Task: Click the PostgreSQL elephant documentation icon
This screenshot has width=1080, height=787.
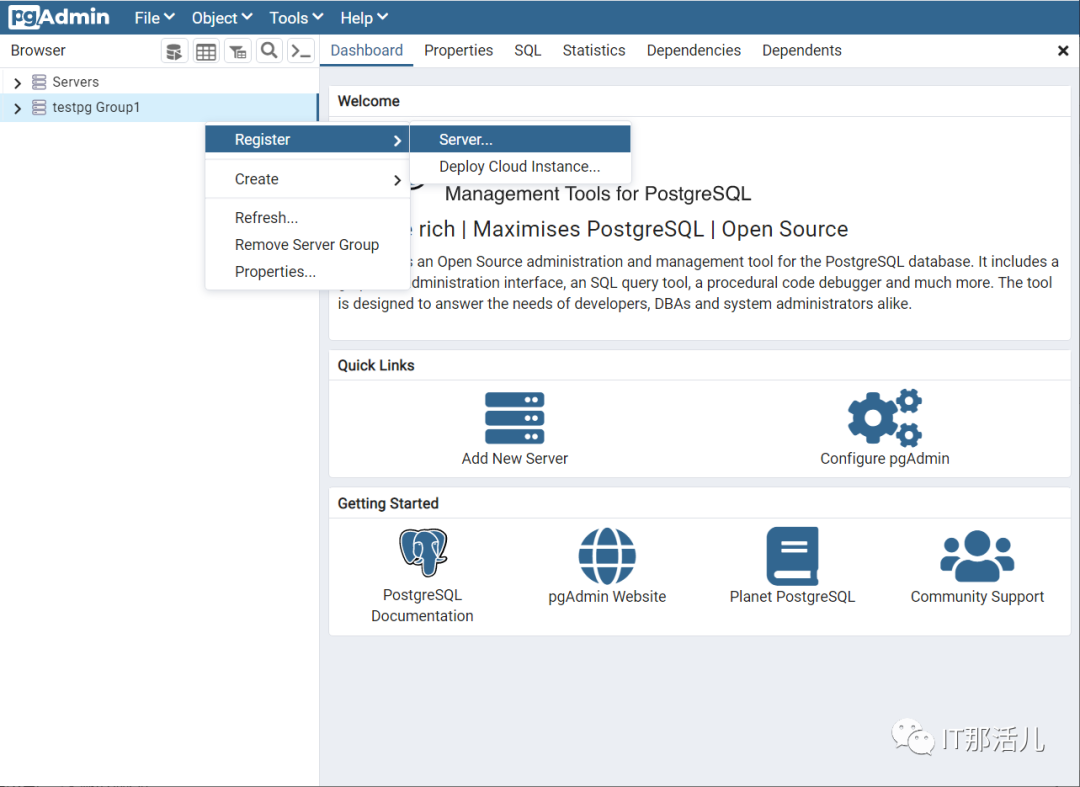Action: (x=423, y=552)
